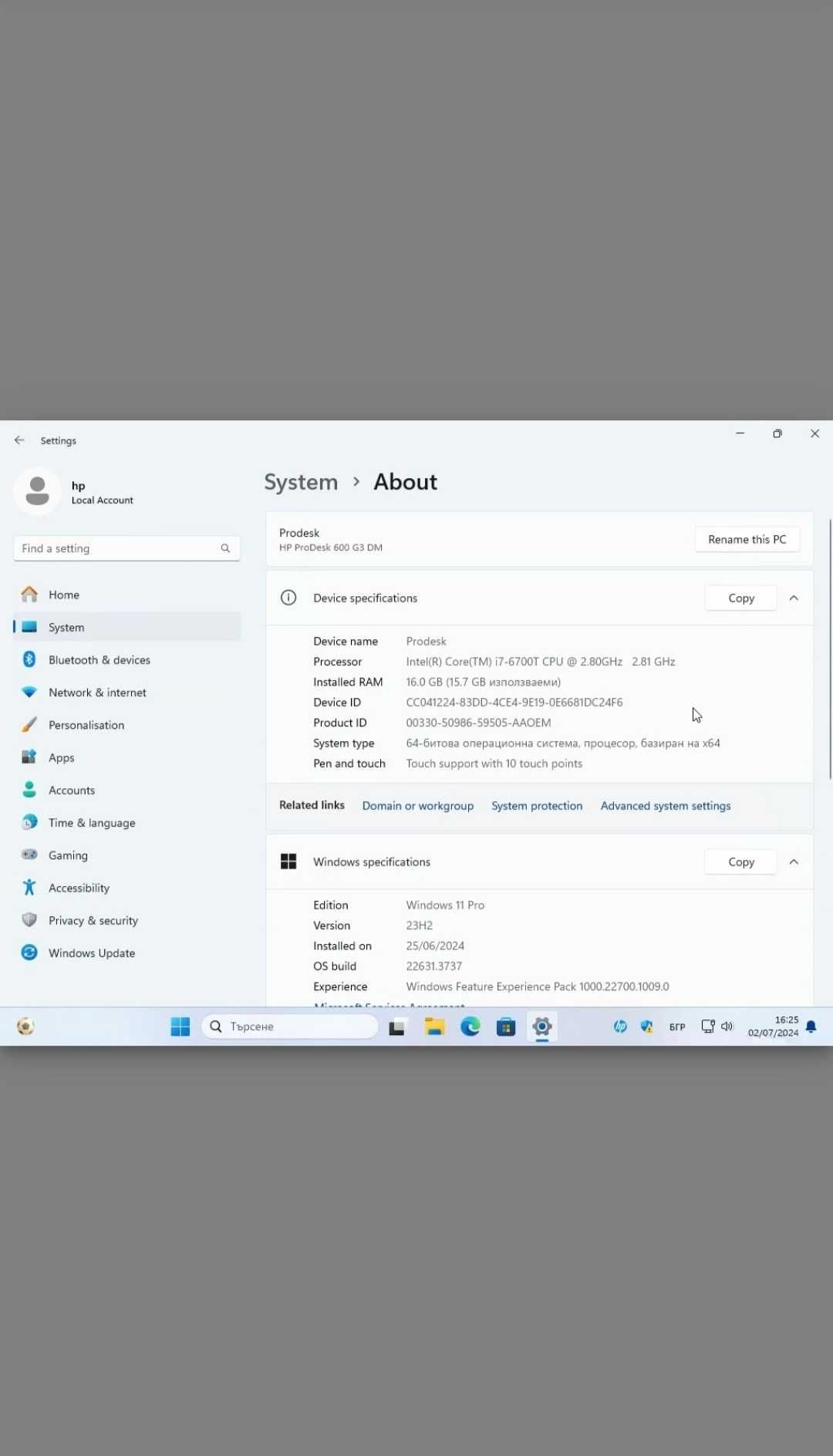Click the Windows Feature Experience Pack value
833x1456 pixels.
[538, 986]
